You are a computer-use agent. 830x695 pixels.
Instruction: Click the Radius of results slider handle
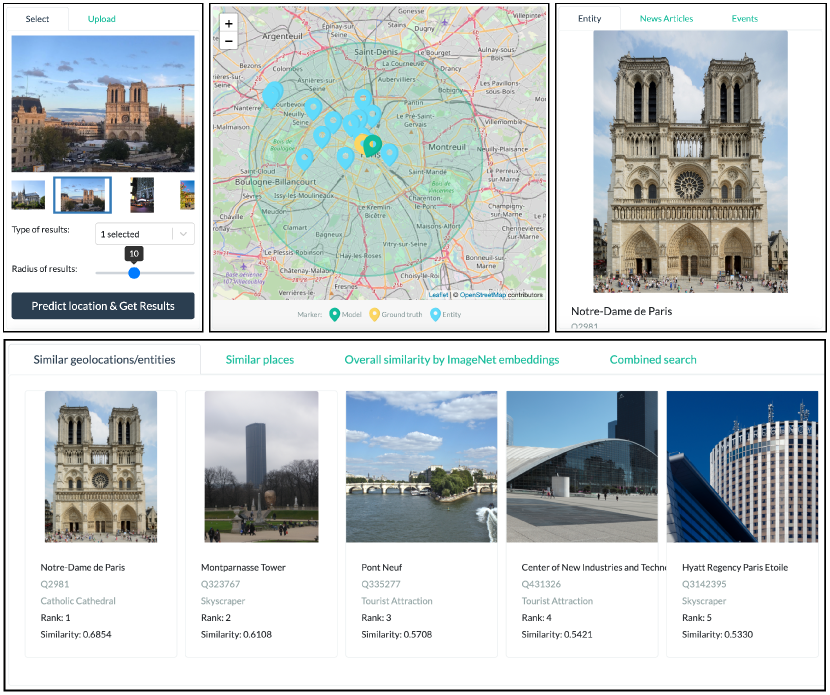[134, 273]
